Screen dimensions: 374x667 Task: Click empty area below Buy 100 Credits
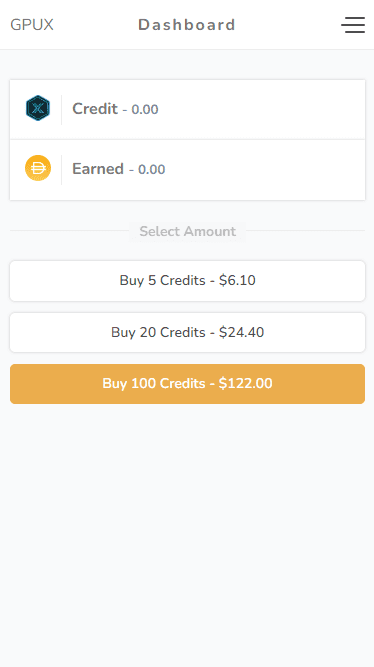[187, 532]
